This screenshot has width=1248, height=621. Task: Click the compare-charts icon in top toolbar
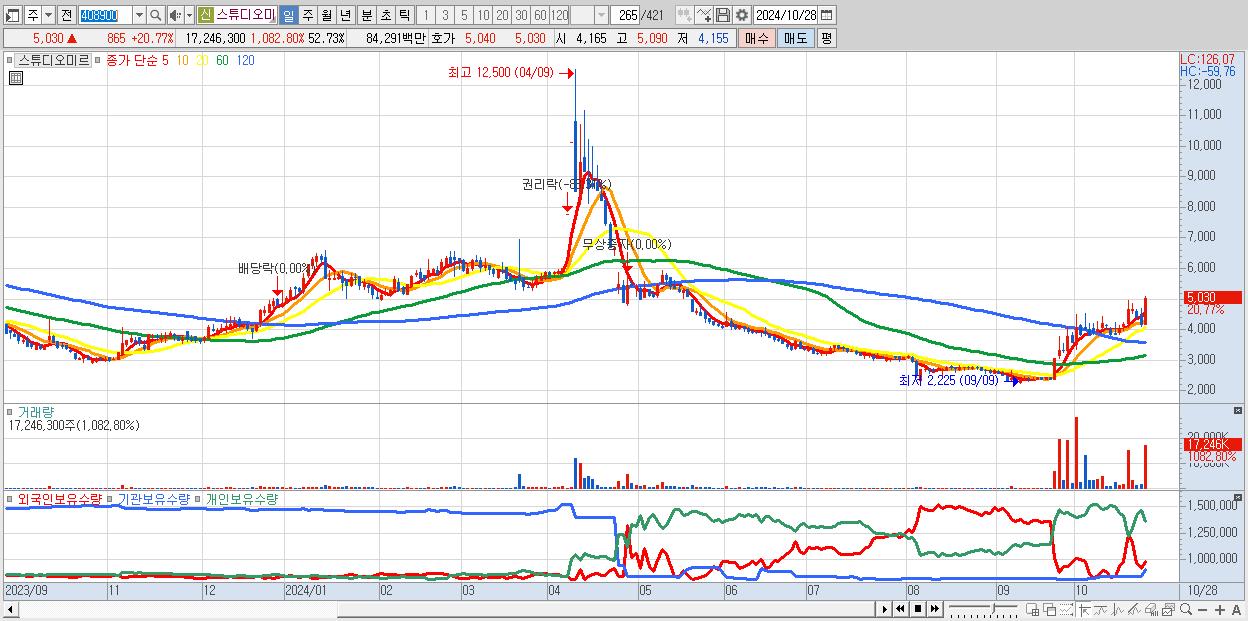[684, 15]
